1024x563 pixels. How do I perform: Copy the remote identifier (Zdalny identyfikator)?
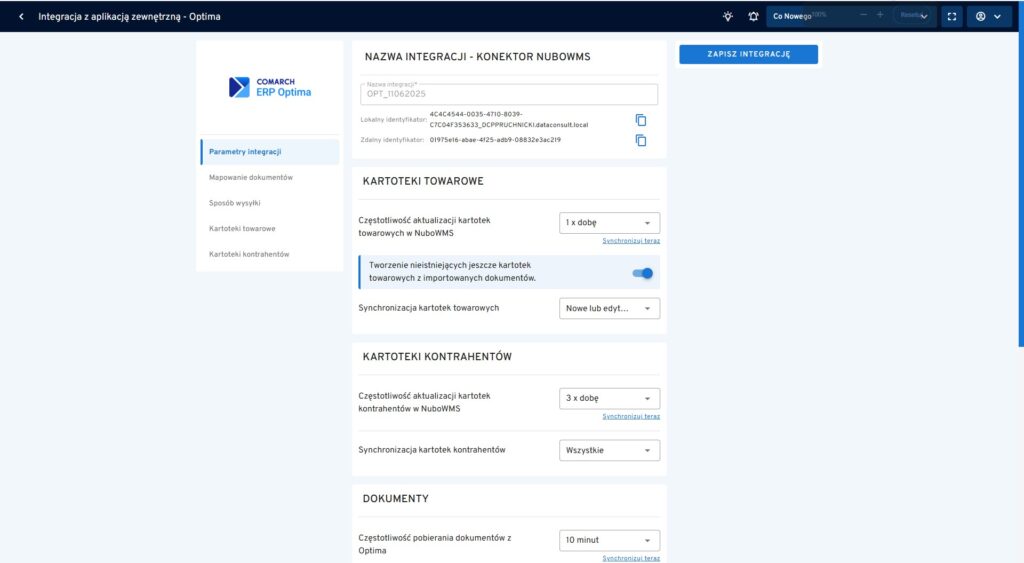641,140
